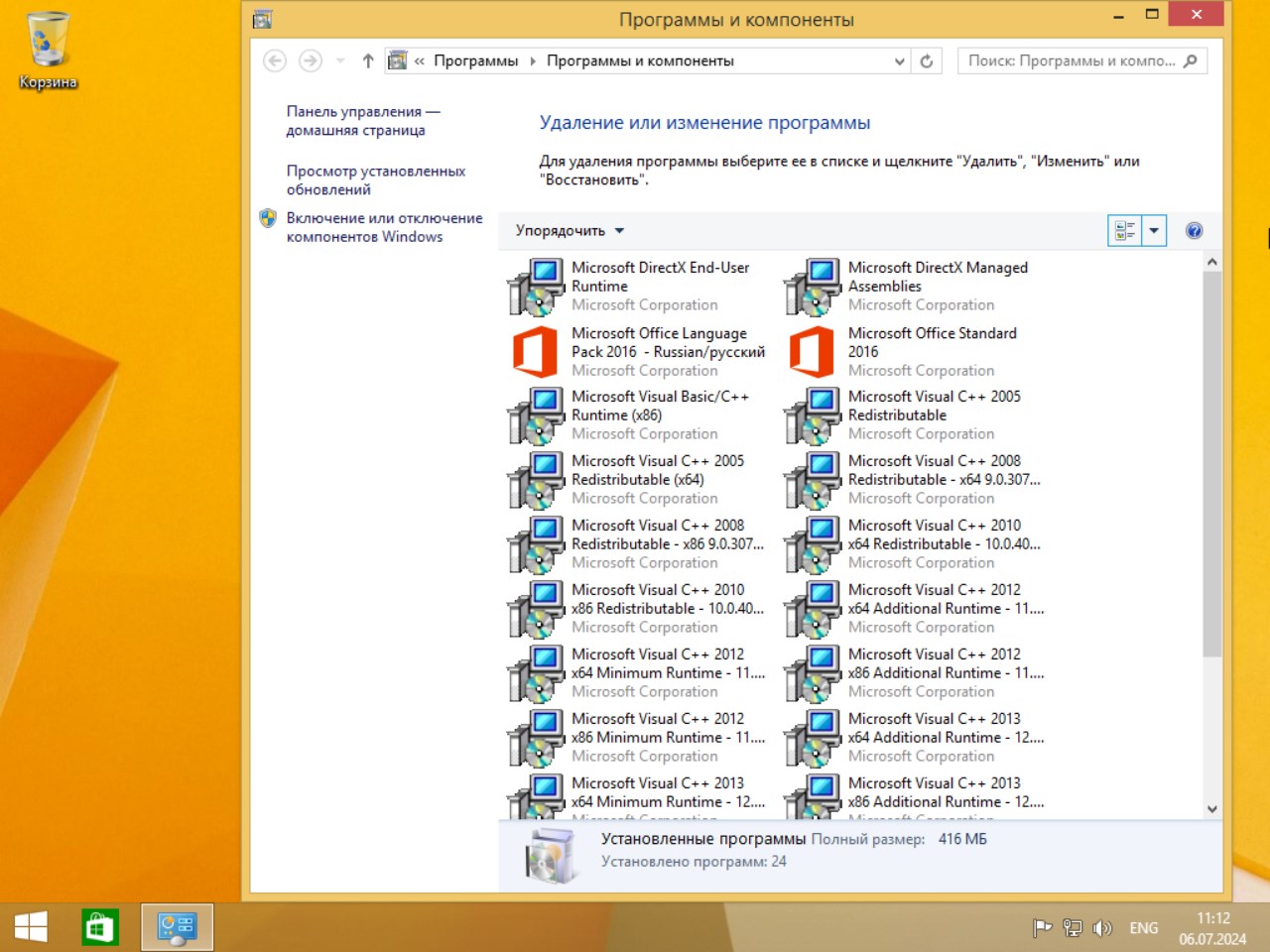Open the Action Center flag tray icon
Screen dimensions: 1270x952
click(x=1042, y=928)
